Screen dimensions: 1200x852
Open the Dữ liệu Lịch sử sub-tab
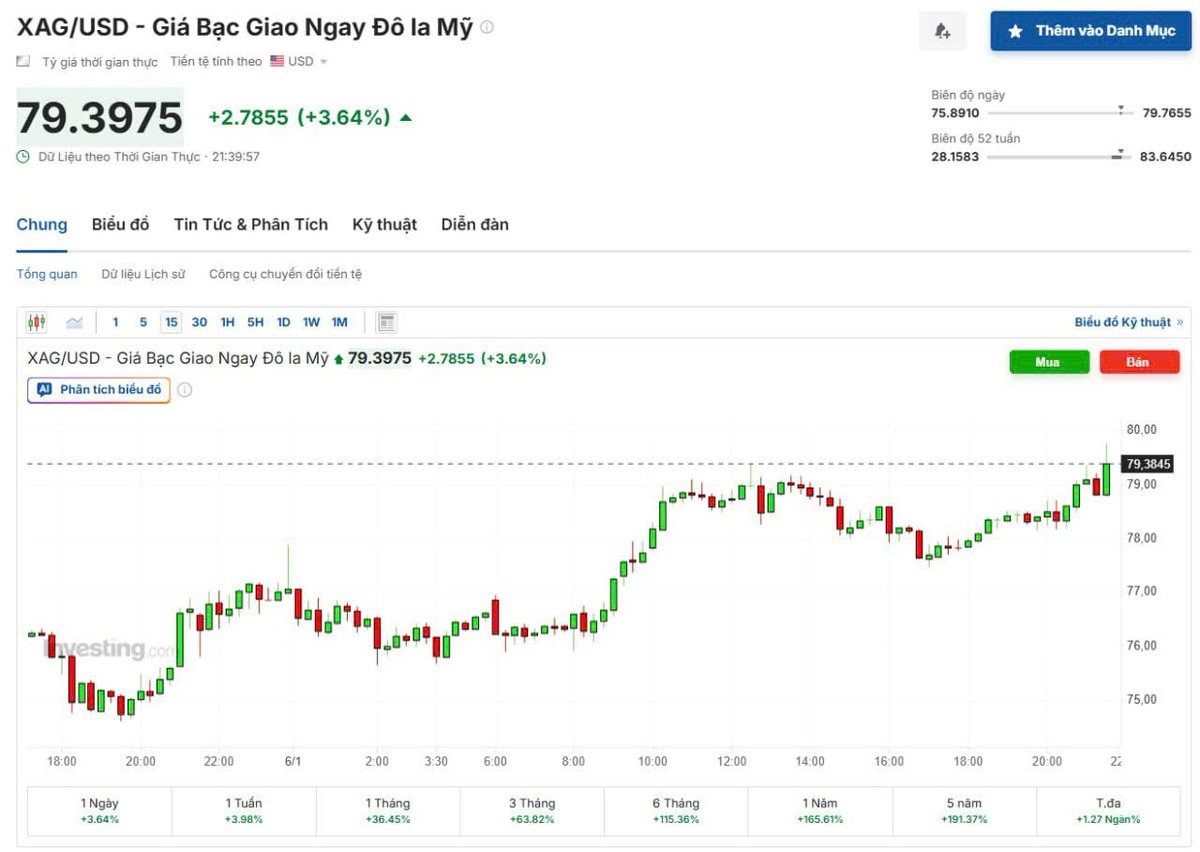coord(143,274)
